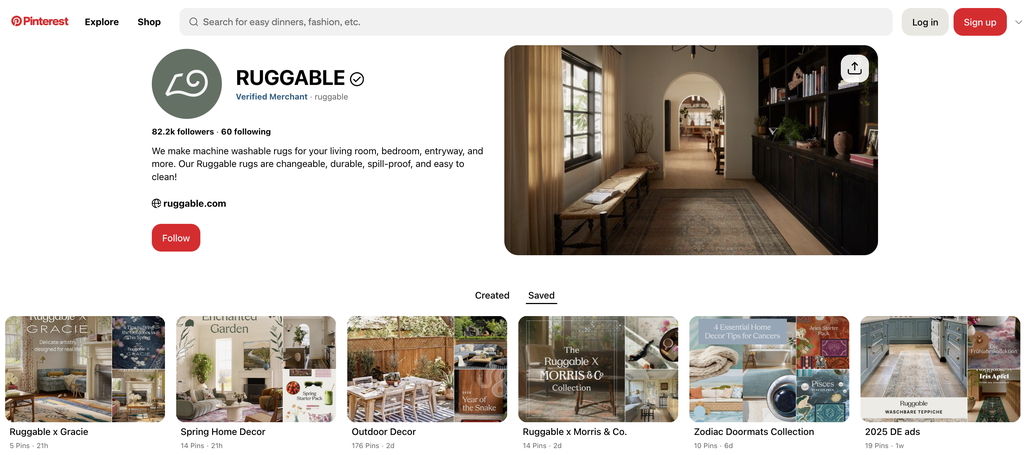1024x455 pixels.
Task: Select the Saved tab
Action: [541, 295]
